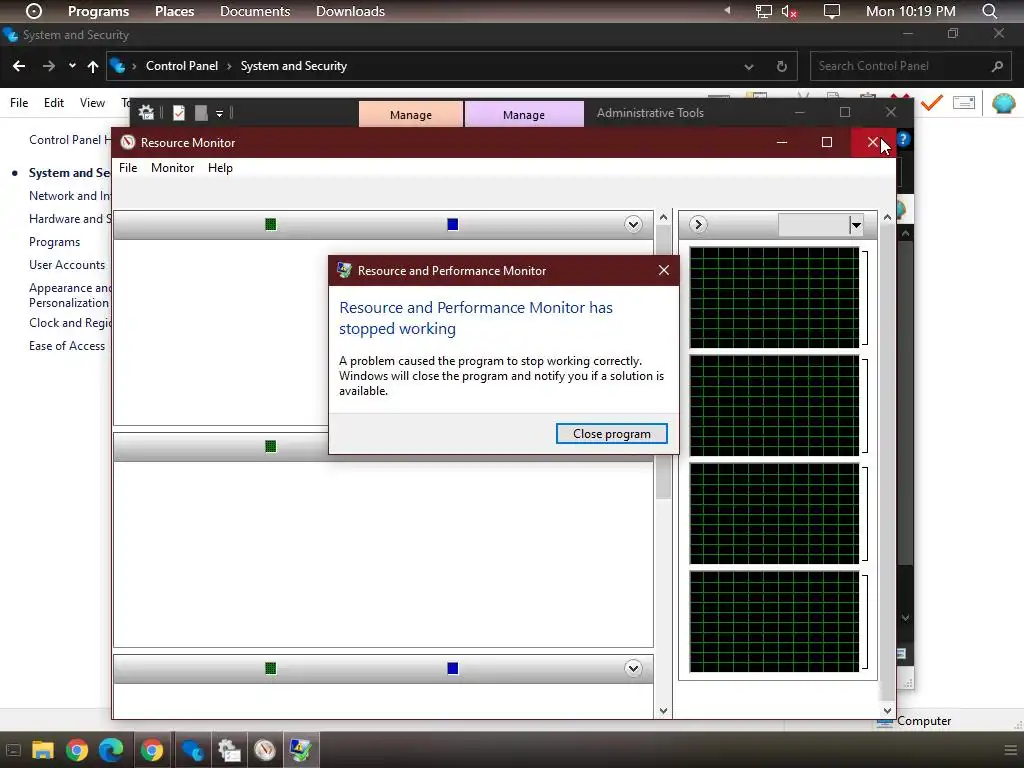Open the View menu in Control Panel window
The height and width of the screenshot is (768, 1024).
[92, 103]
